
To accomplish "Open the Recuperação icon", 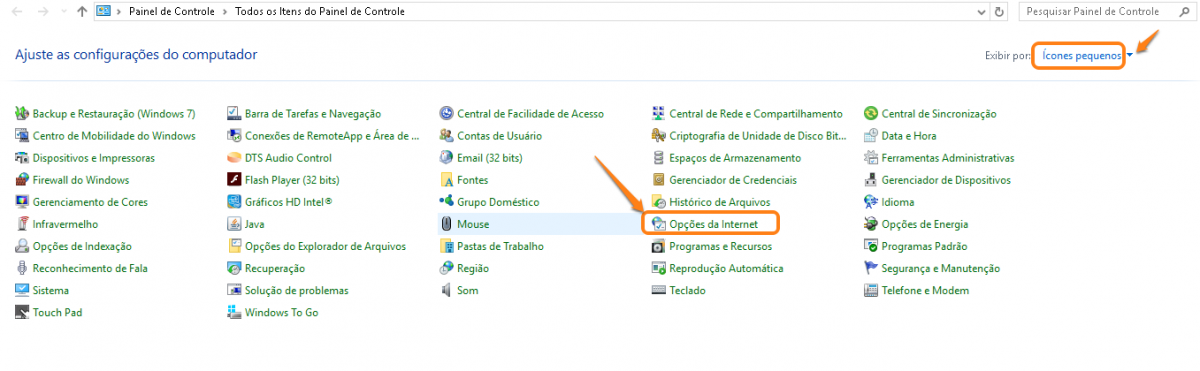I will pyautogui.click(x=234, y=268).
